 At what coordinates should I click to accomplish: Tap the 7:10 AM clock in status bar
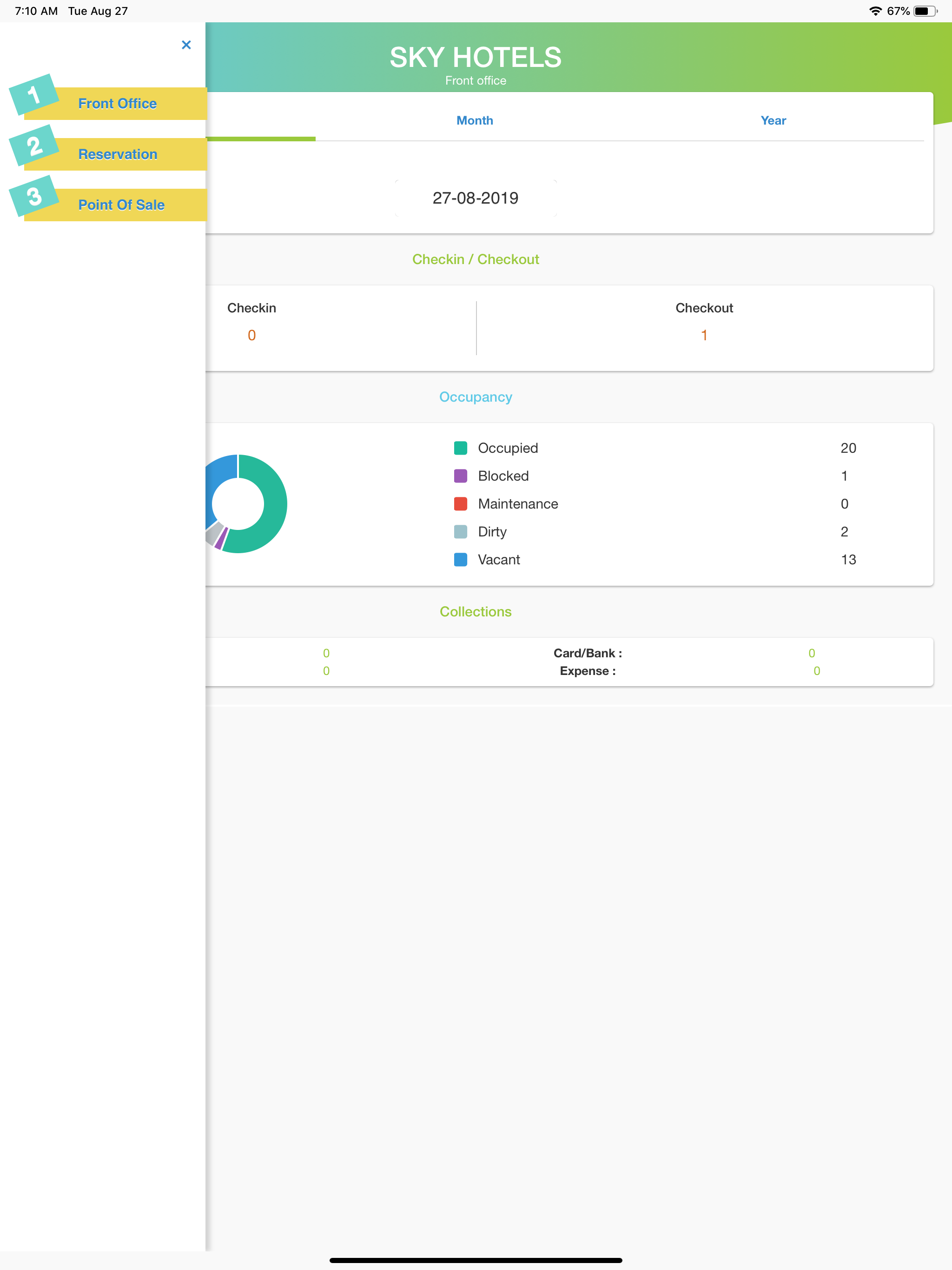click(36, 11)
